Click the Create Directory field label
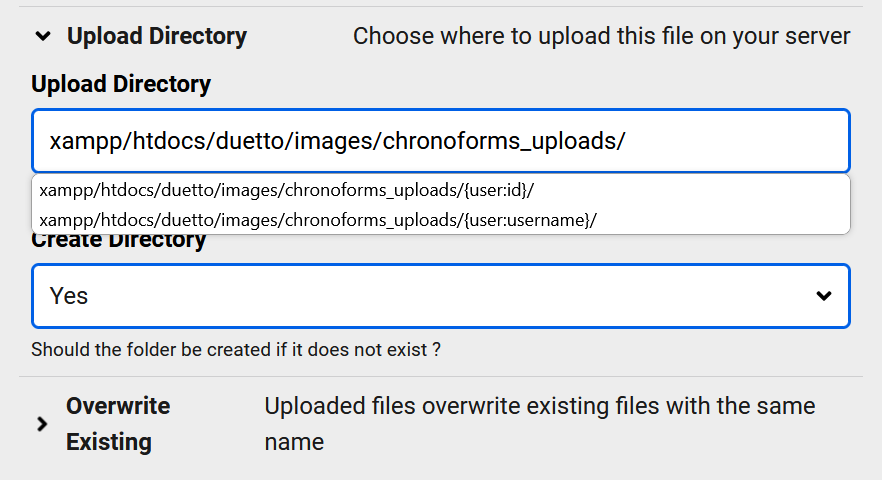The image size is (882, 480). 118,242
